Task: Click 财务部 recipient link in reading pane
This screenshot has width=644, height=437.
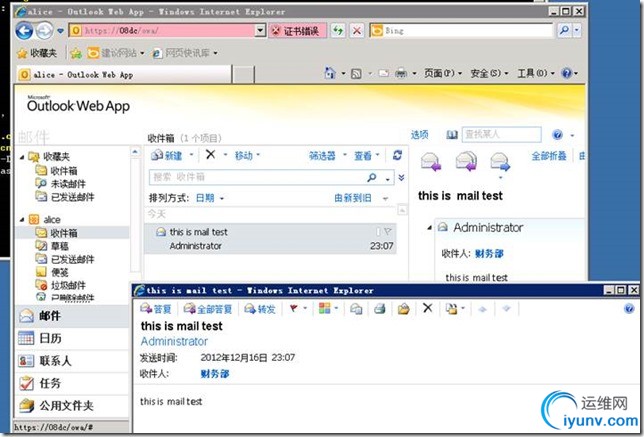Action: [x=489, y=254]
